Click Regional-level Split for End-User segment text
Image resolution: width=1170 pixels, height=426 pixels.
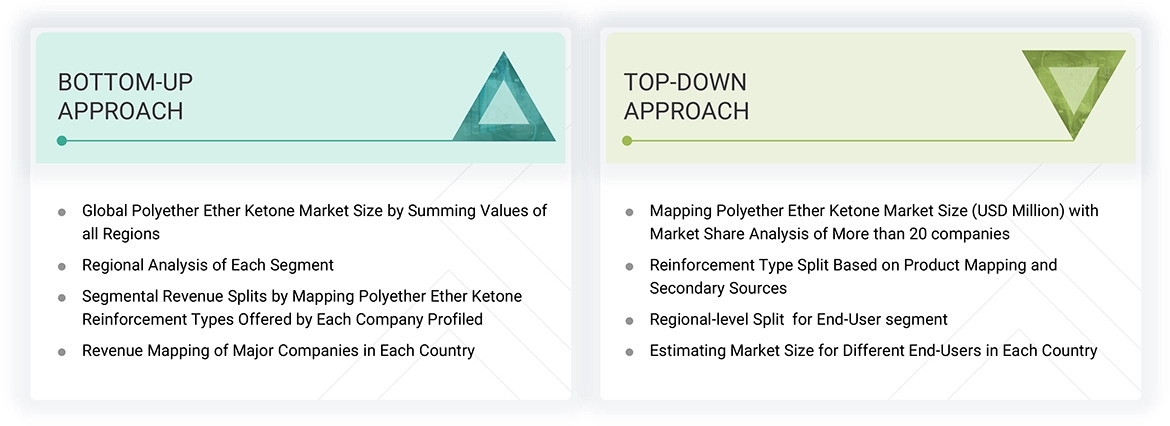click(x=798, y=320)
